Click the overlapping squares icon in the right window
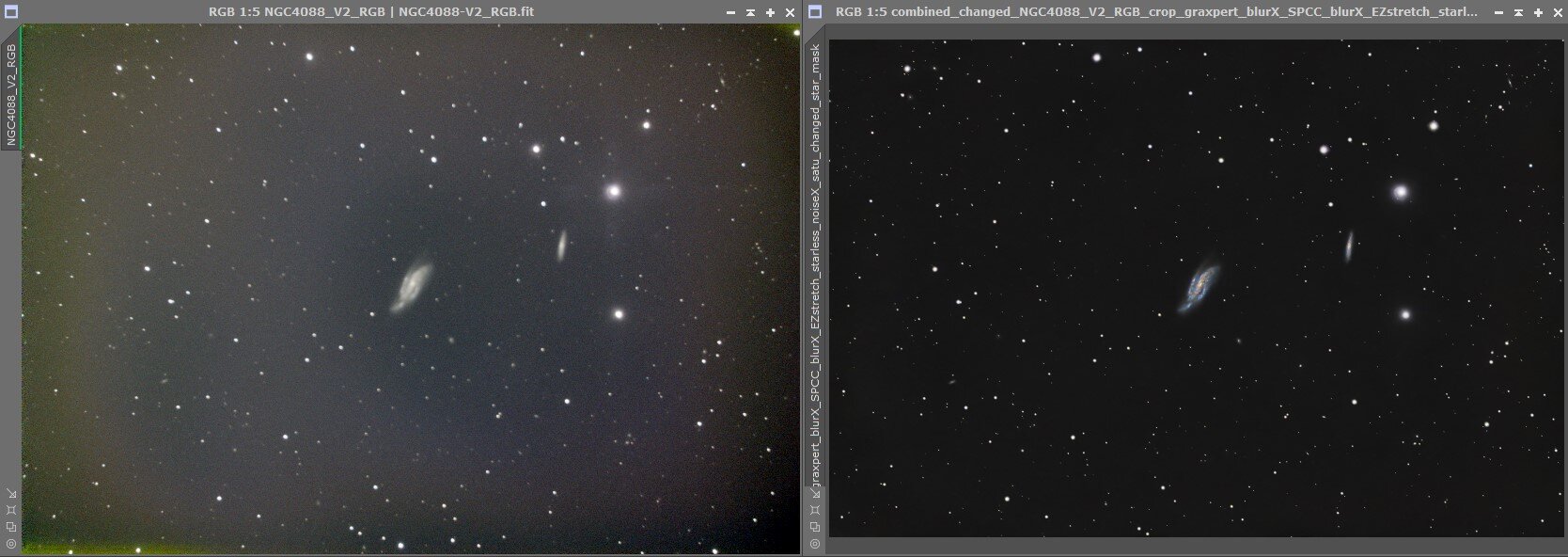 (x=814, y=527)
